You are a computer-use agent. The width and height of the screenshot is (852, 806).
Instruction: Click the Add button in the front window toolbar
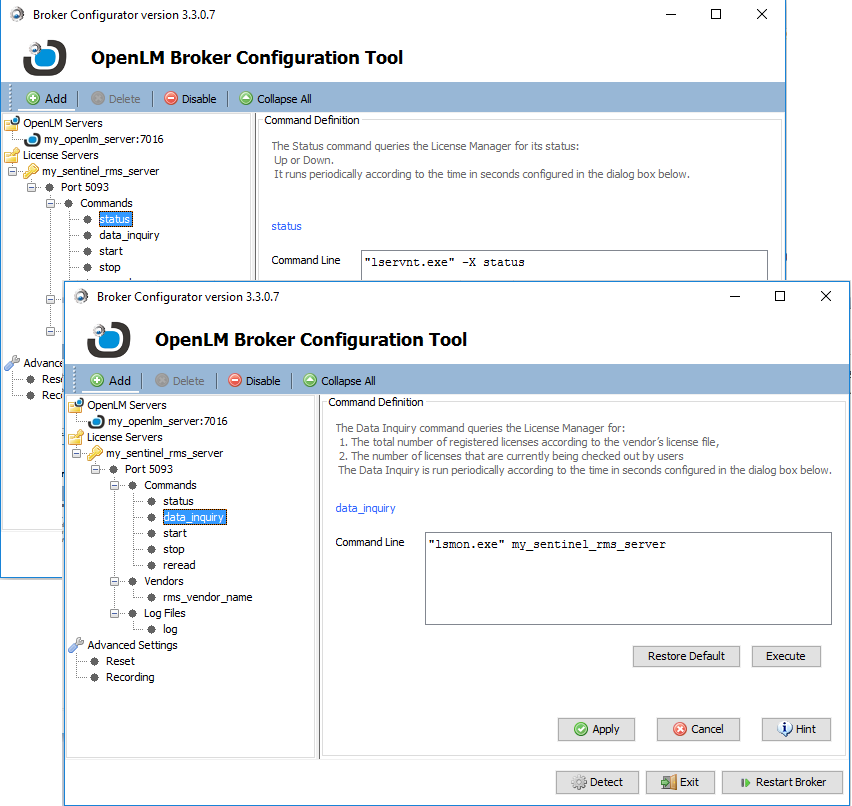110,381
